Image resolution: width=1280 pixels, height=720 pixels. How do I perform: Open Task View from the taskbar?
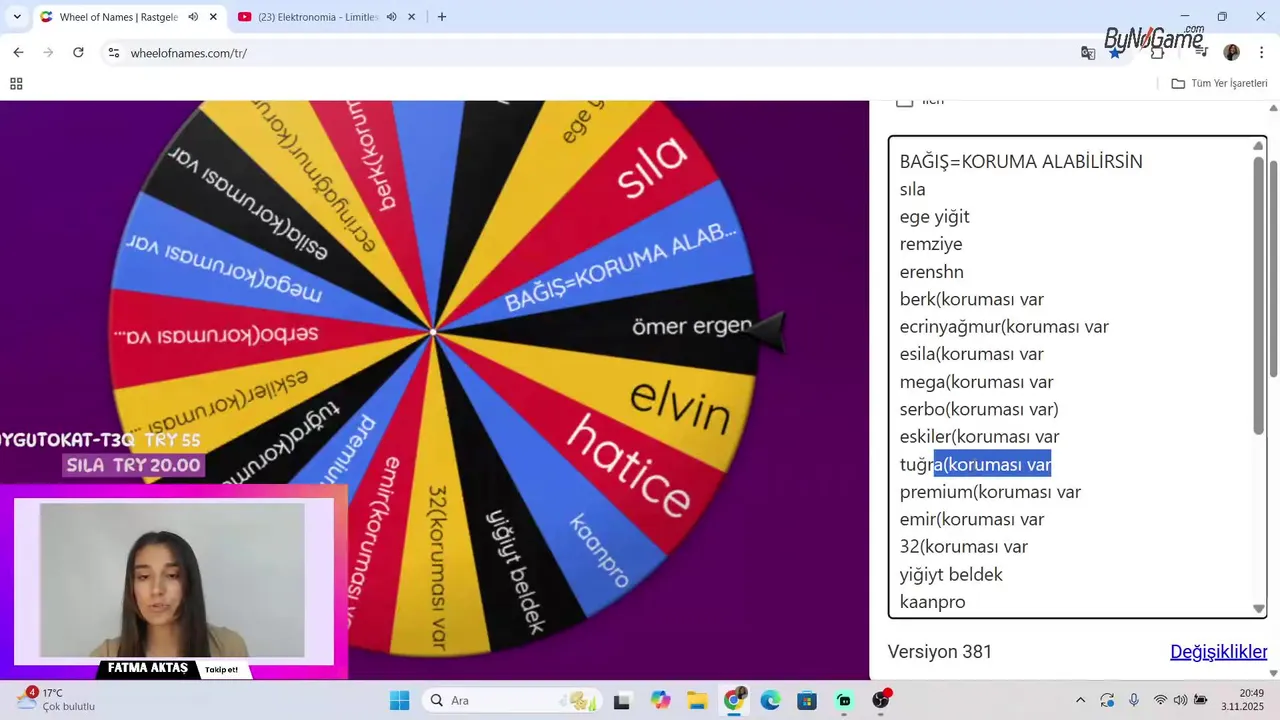[622, 701]
